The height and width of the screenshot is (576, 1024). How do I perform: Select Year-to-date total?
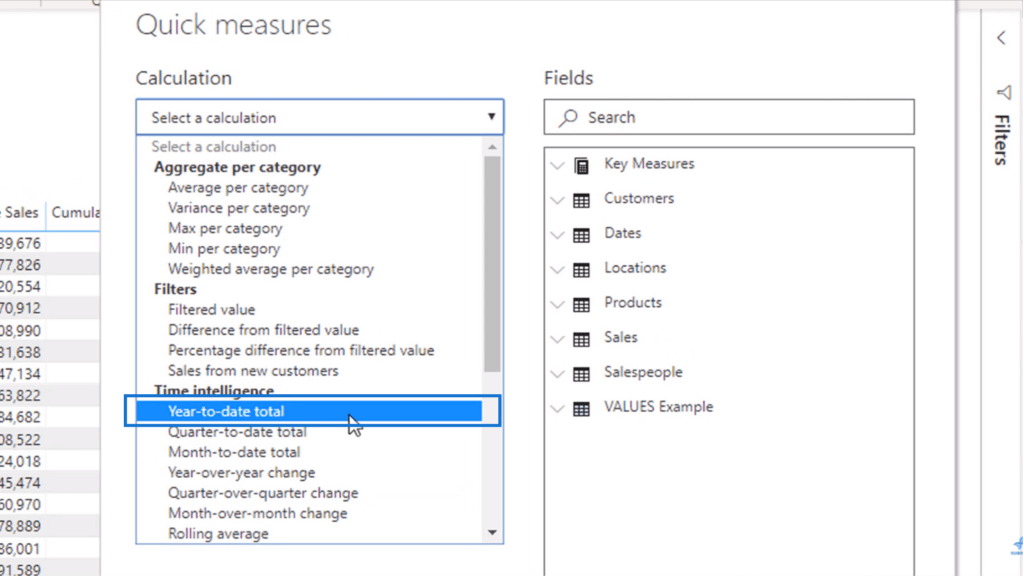pos(309,411)
